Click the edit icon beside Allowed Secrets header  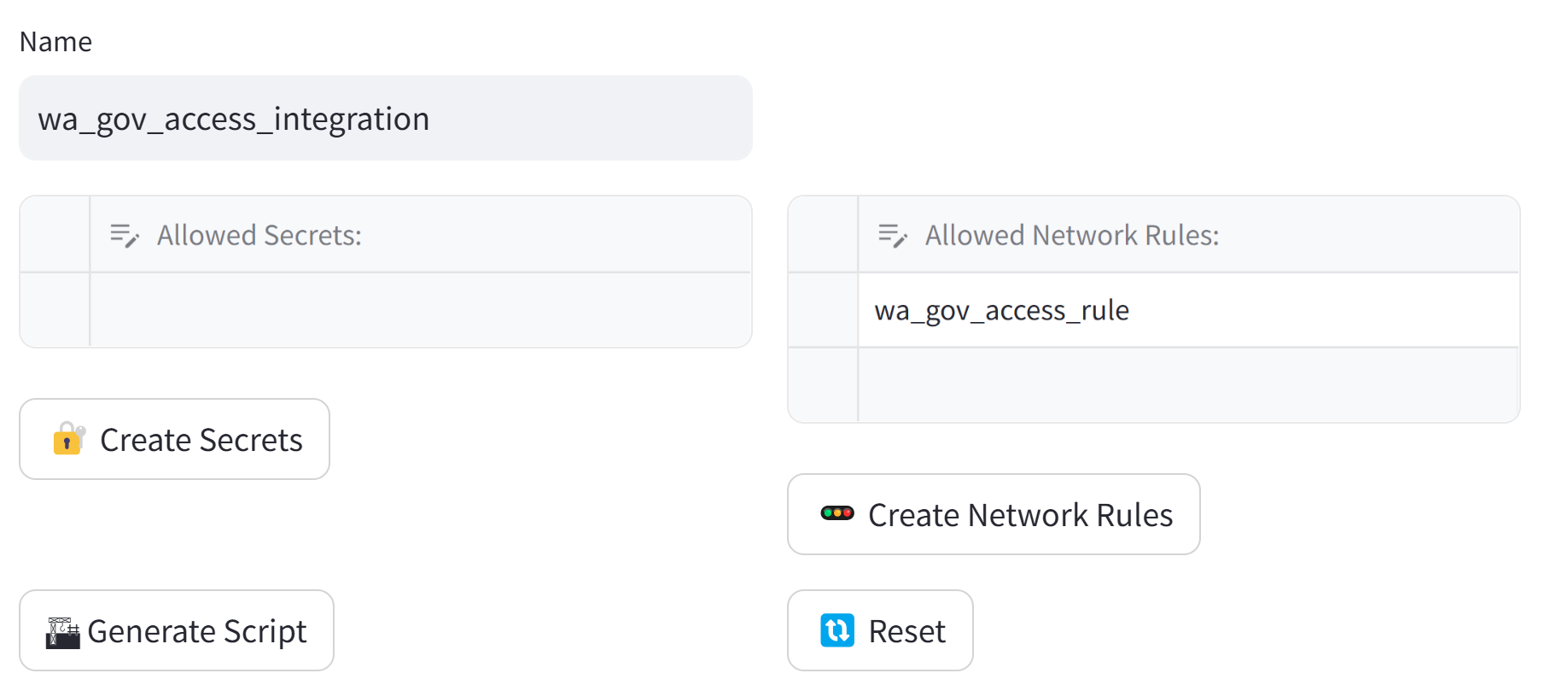125,235
